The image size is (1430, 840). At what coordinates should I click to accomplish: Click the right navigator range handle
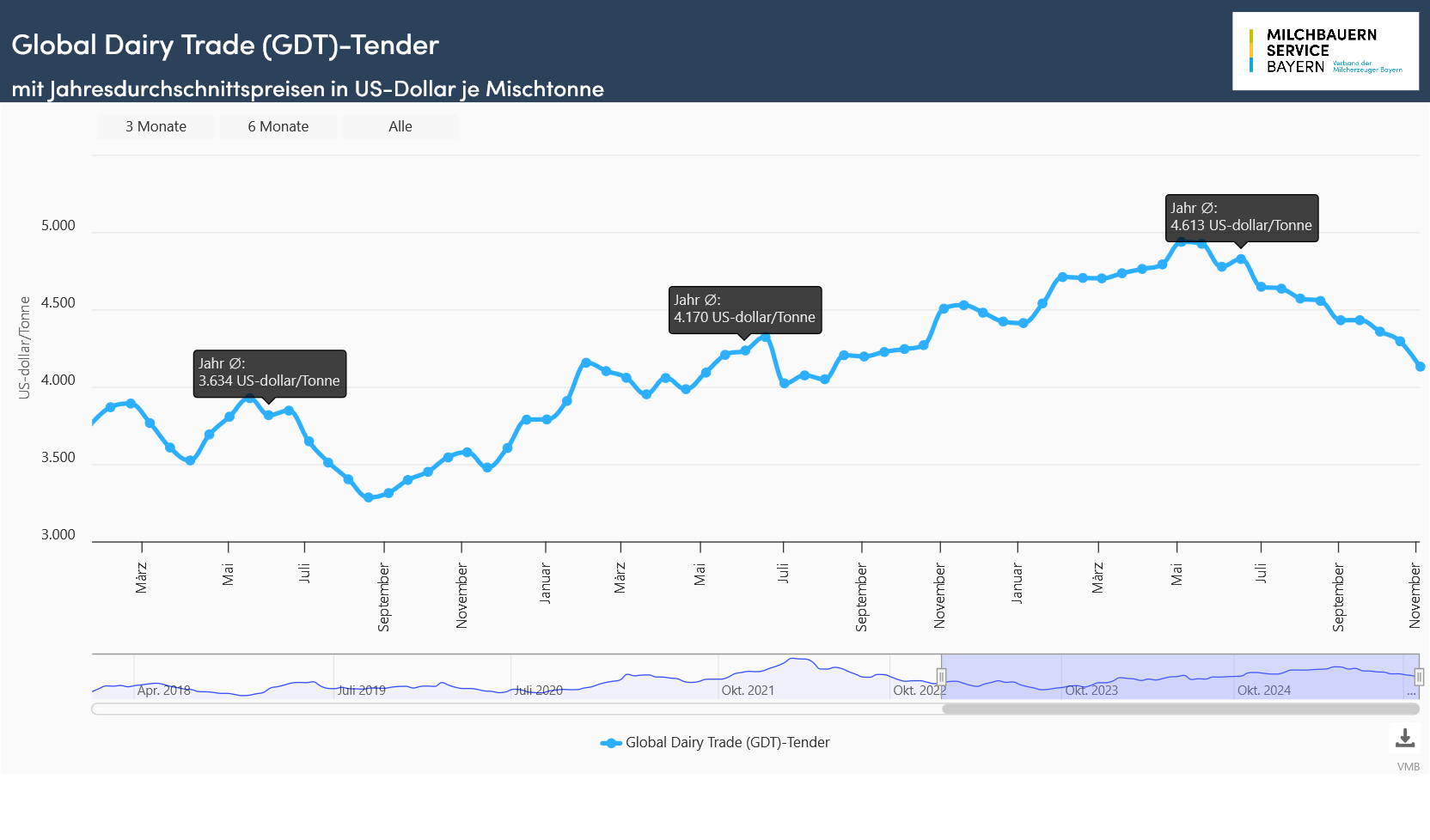coord(1419,677)
